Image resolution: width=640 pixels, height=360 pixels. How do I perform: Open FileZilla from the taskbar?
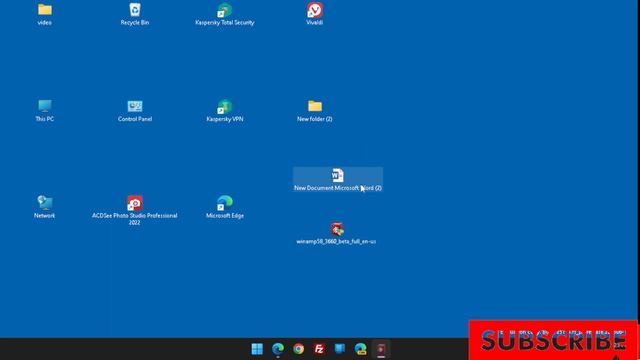319,349
